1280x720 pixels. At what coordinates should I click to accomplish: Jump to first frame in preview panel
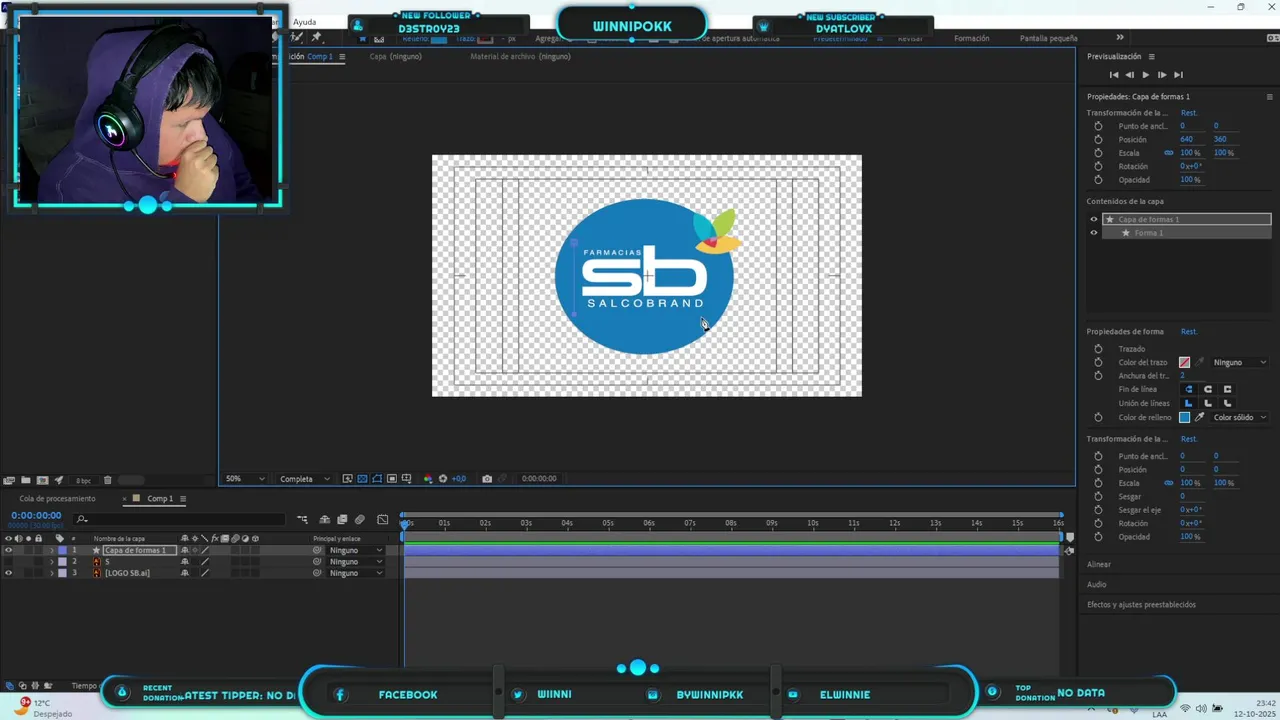(1114, 75)
